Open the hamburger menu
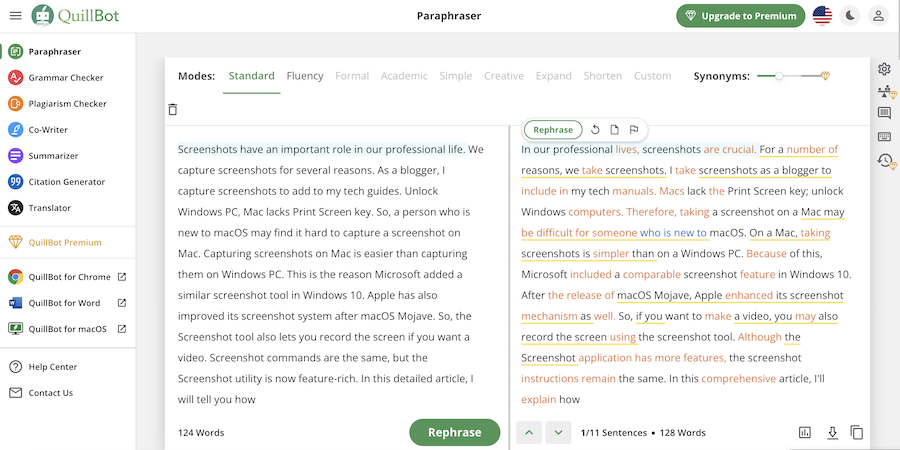Viewport: 900px width, 450px height. 15,15
